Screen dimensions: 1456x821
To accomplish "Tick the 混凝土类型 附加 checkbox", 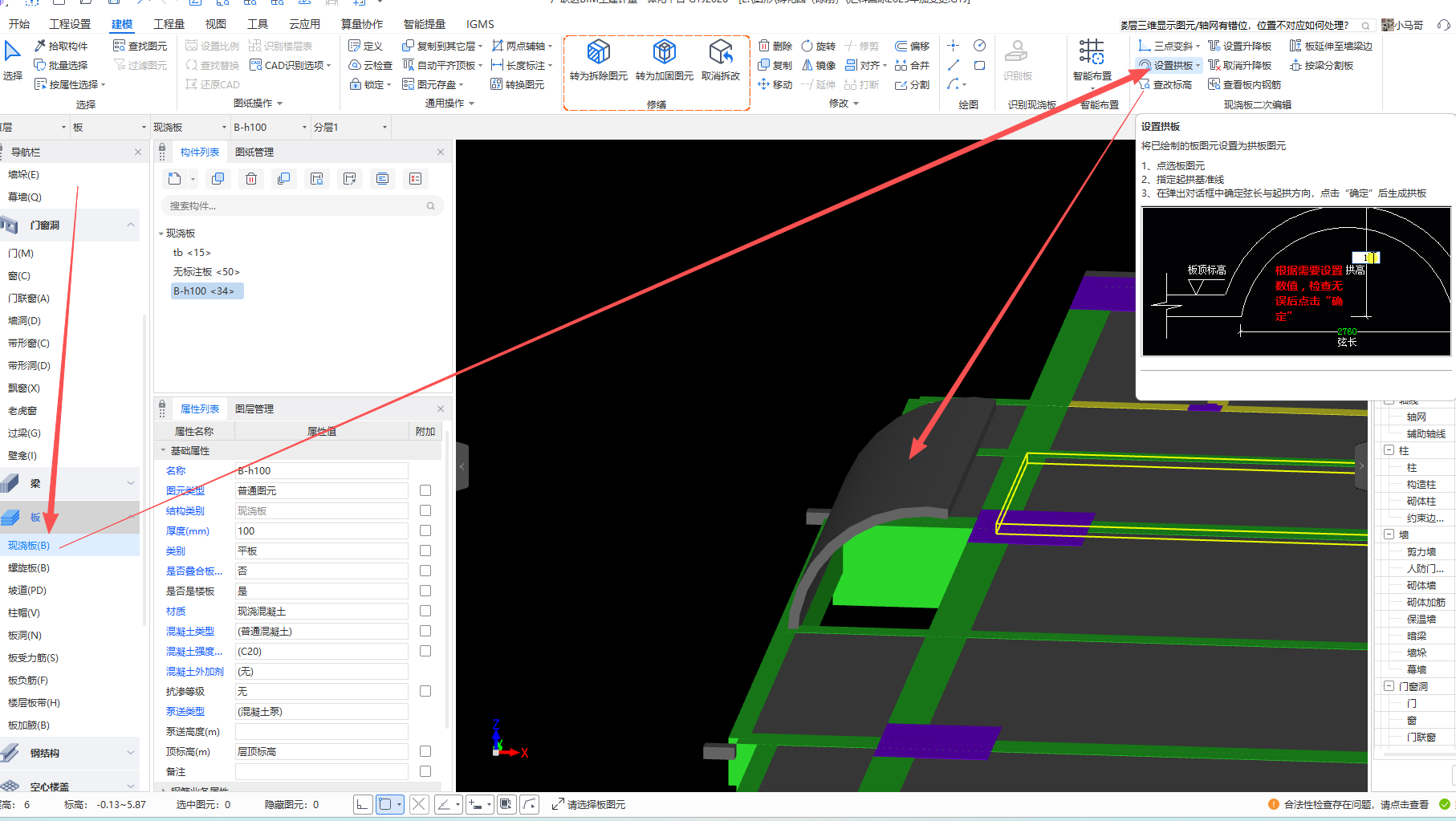I will (x=425, y=631).
